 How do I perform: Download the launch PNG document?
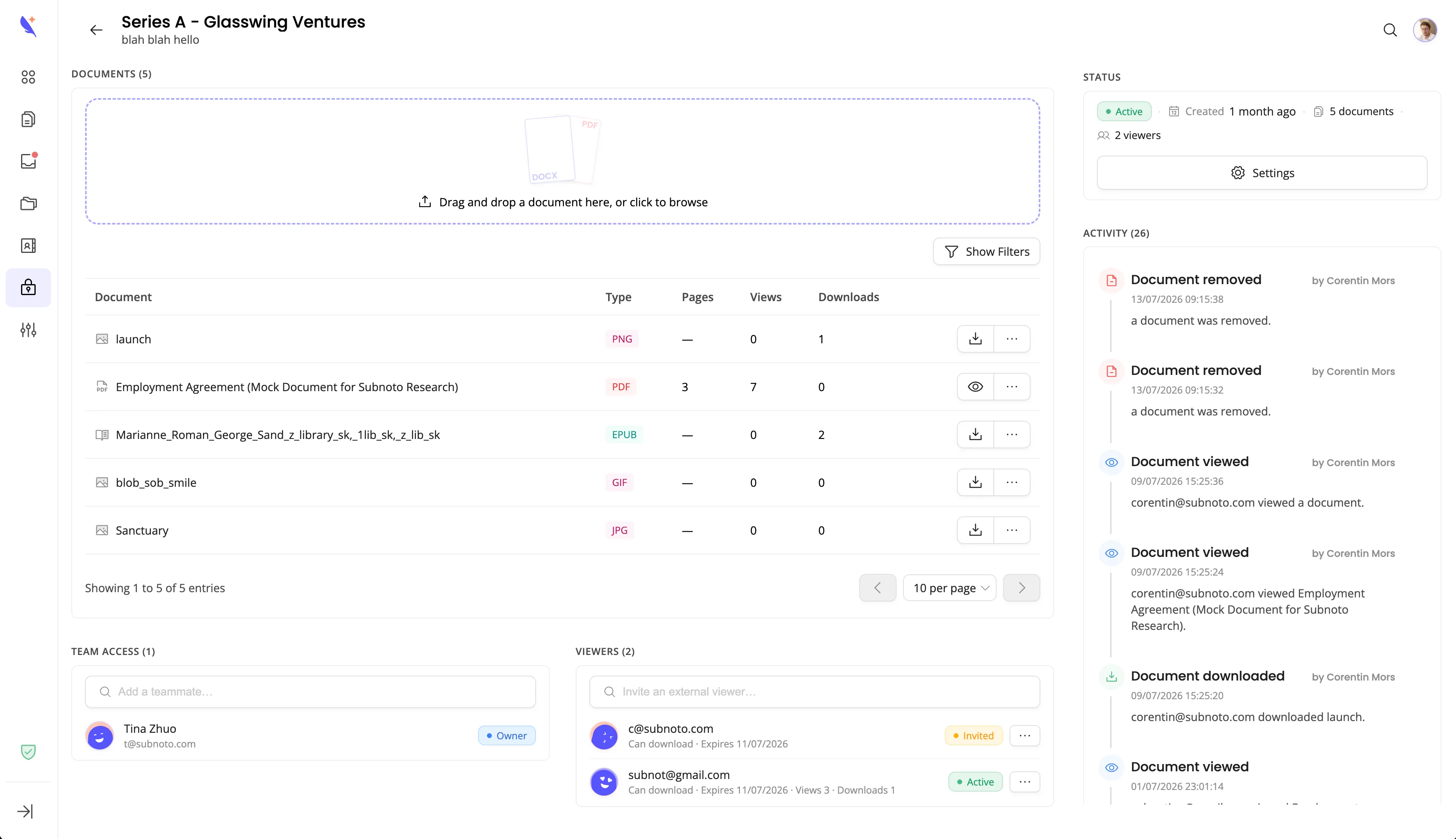coord(975,339)
